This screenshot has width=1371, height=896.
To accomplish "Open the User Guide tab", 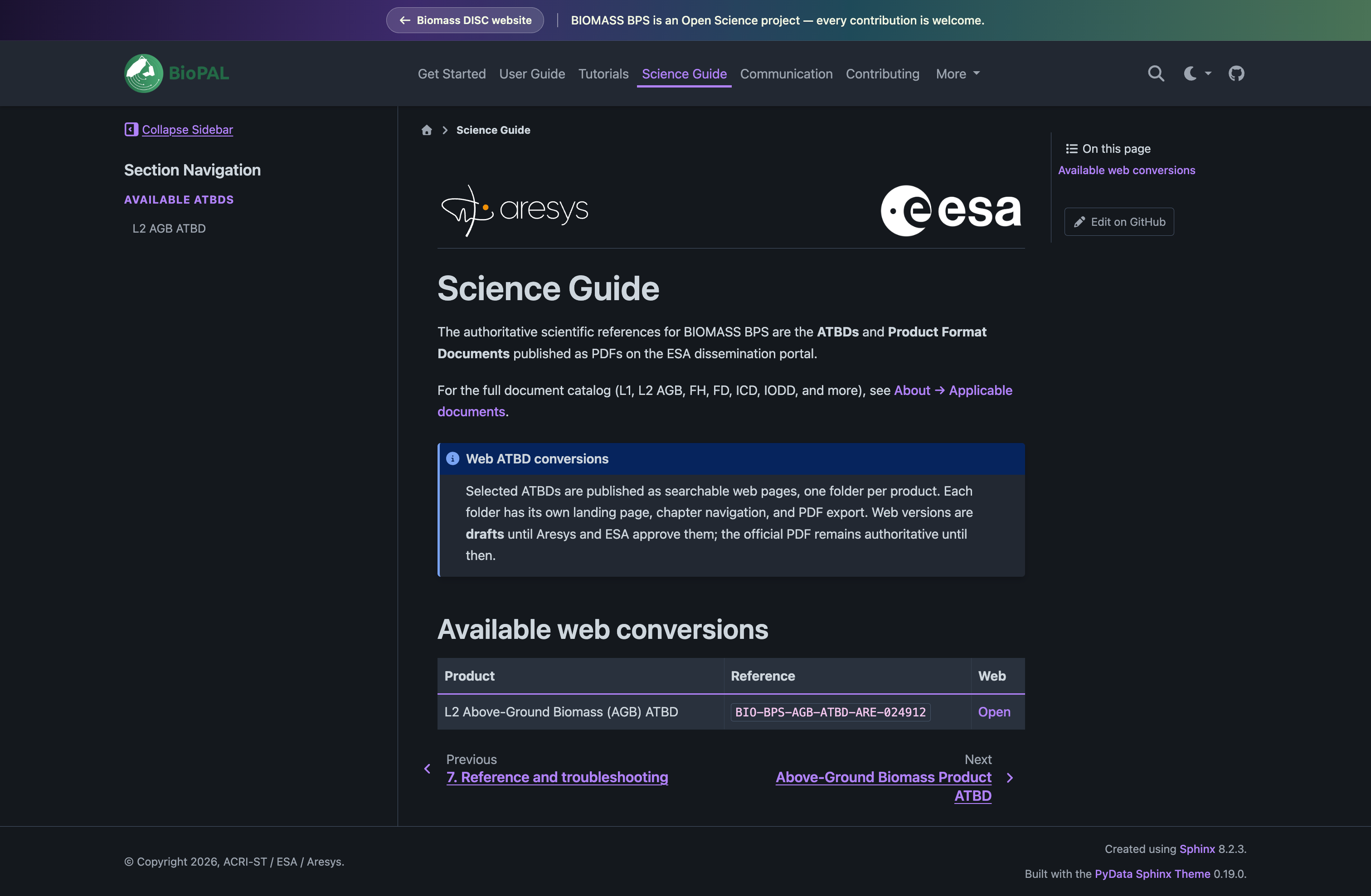I will click(532, 74).
